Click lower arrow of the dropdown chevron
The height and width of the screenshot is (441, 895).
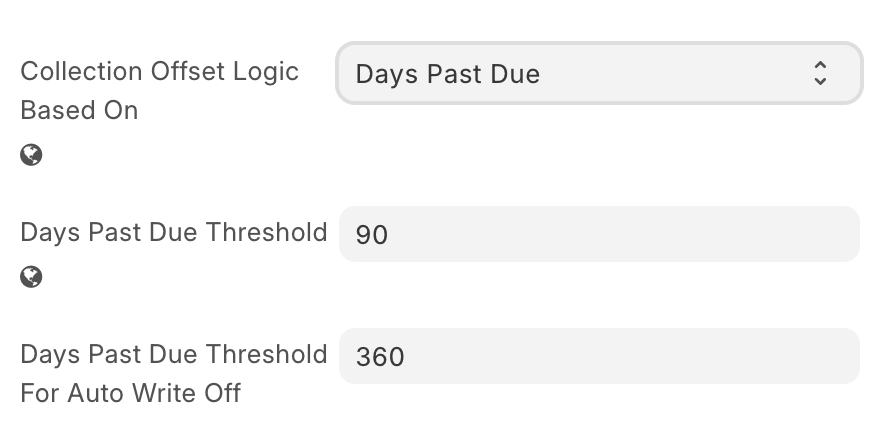(x=820, y=82)
